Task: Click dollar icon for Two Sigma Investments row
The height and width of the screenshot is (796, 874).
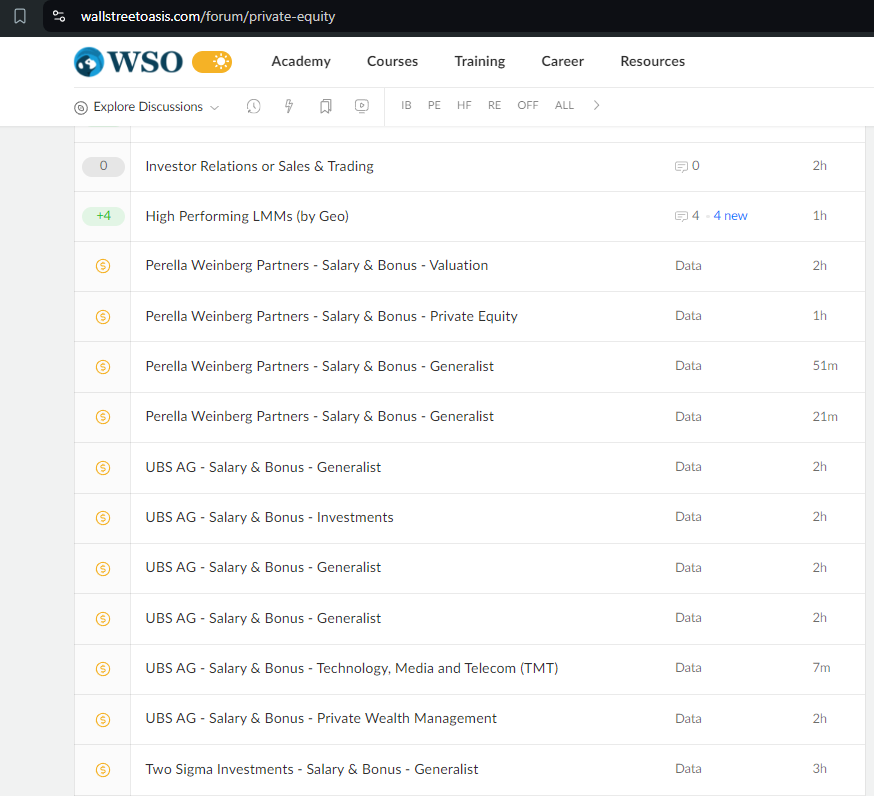Action: point(103,770)
